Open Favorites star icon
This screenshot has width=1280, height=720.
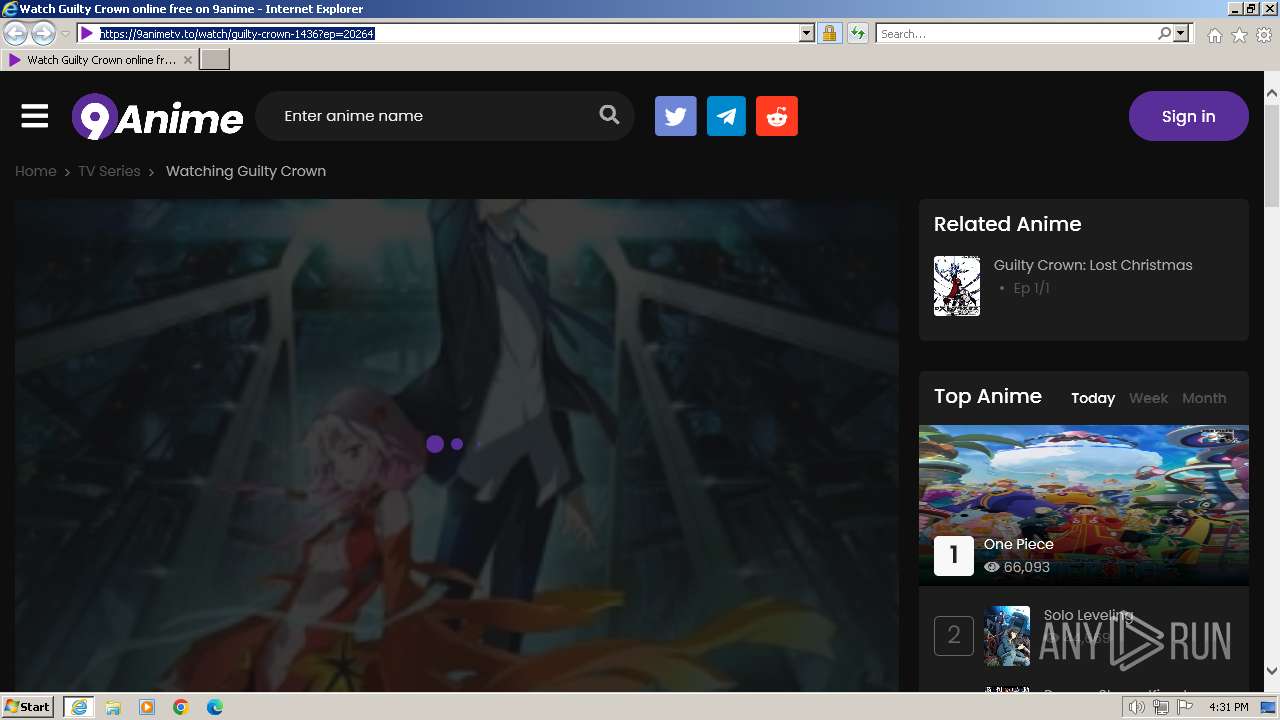(1239, 35)
